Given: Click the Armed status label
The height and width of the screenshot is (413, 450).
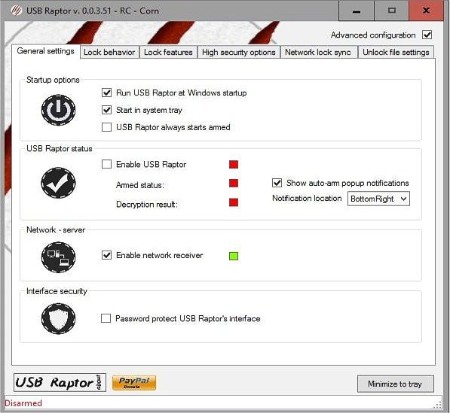Looking at the screenshot, I should click(140, 185).
